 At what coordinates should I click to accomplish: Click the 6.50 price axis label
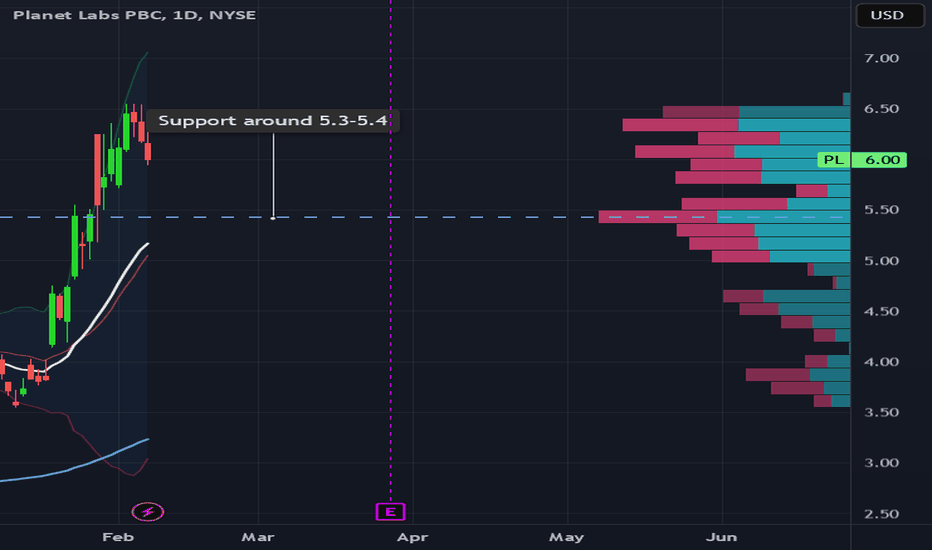coord(881,109)
